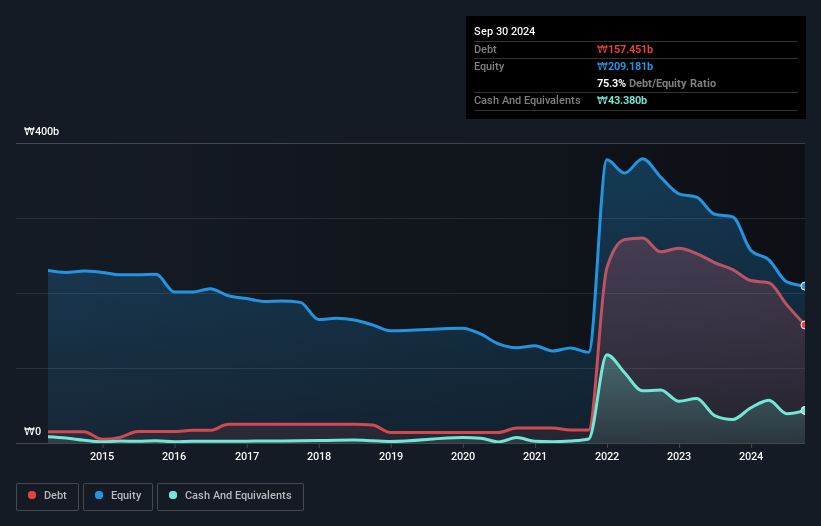
Task: Click the 2021 axis label
Action: pos(535,456)
